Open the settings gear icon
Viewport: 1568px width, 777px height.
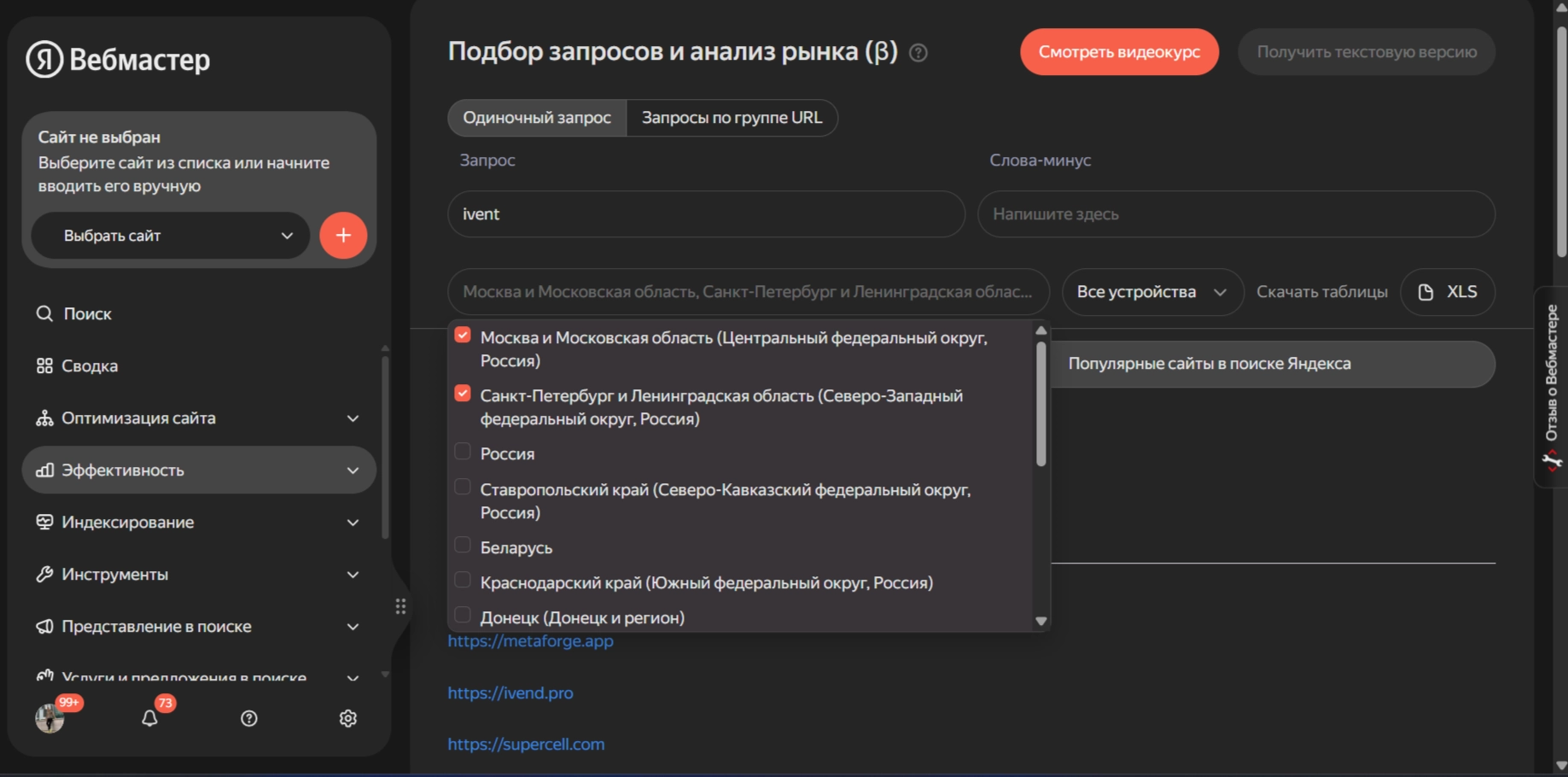[x=348, y=718]
